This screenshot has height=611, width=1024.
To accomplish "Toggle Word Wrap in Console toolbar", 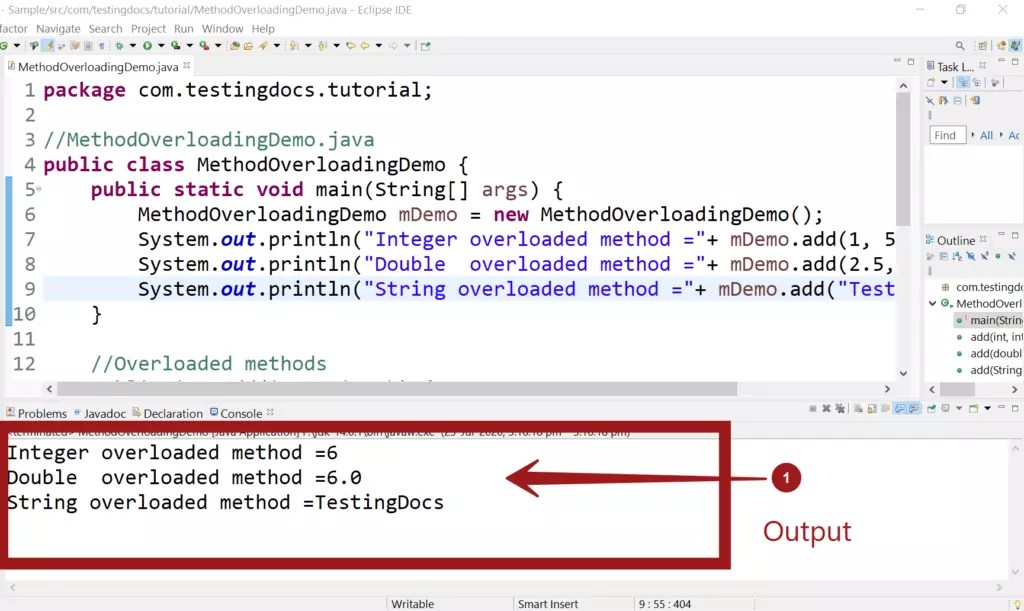I will click(886, 409).
